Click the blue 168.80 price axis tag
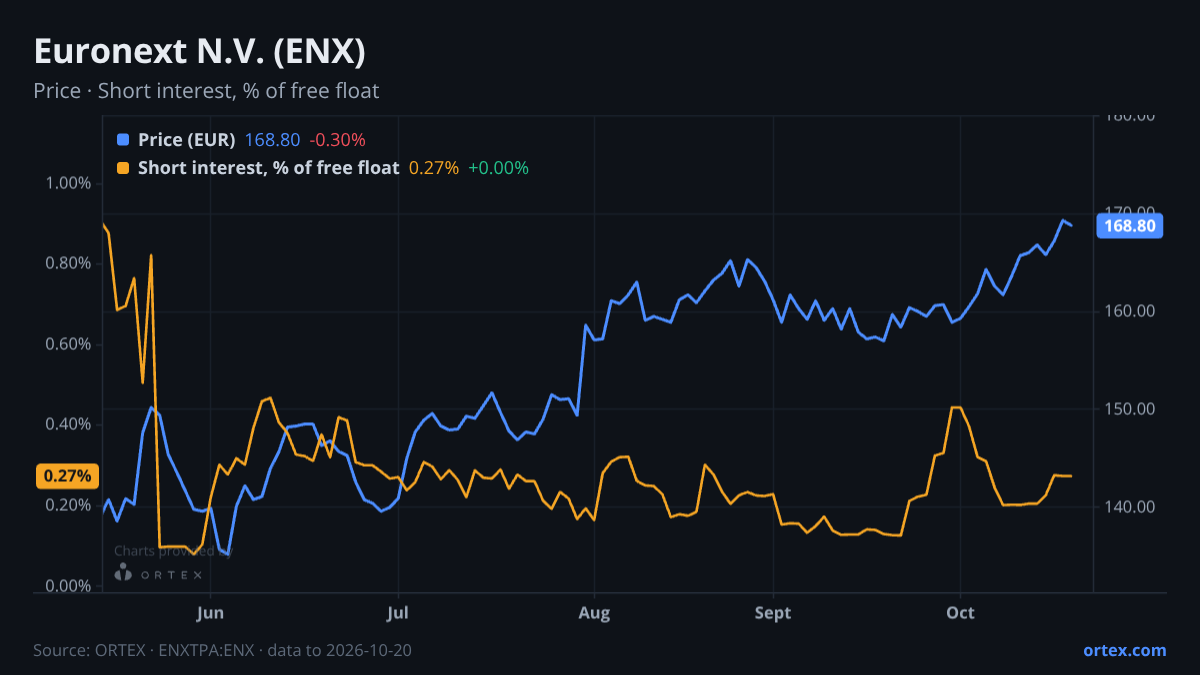 [1130, 226]
